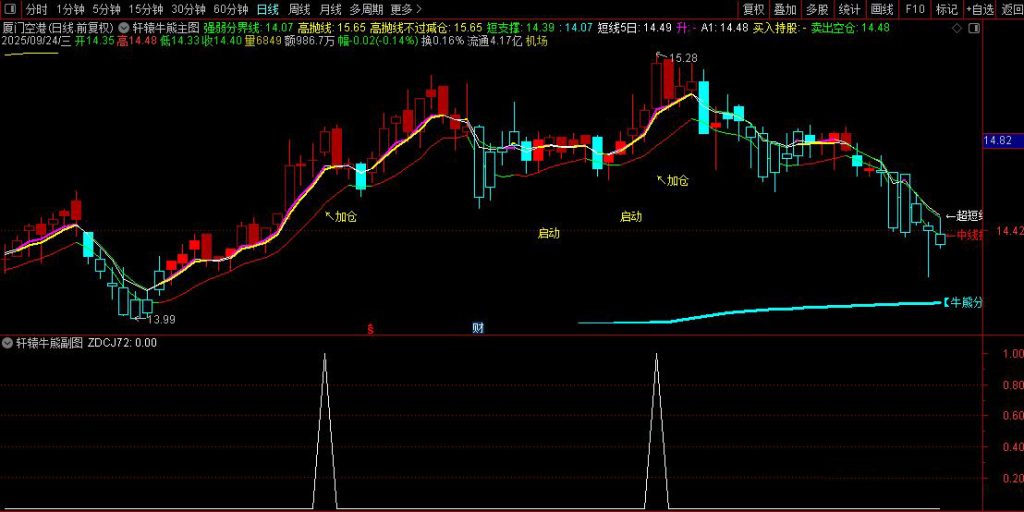Switch to the 日线 daily chart
1024x512 pixels.
pyautogui.click(x=267, y=9)
